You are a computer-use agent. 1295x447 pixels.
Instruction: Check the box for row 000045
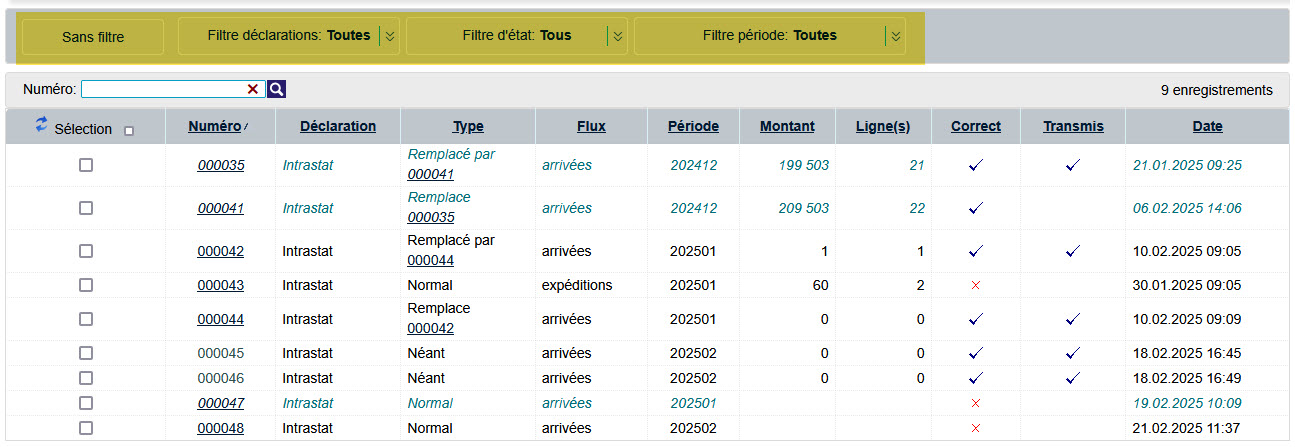pos(86,353)
